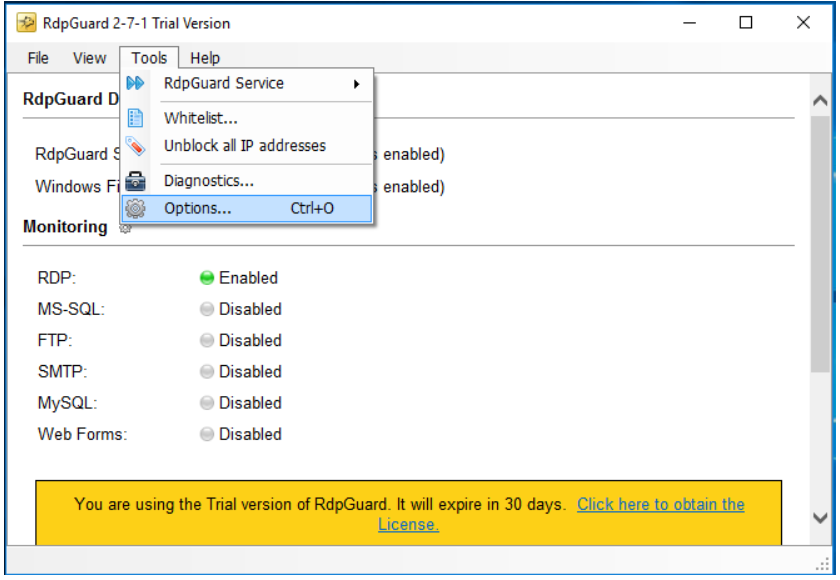Image resolution: width=840 pixels, height=580 pixels.
Task: Toggle the SMTP monitoring indicator
Action: click(207, 371)
